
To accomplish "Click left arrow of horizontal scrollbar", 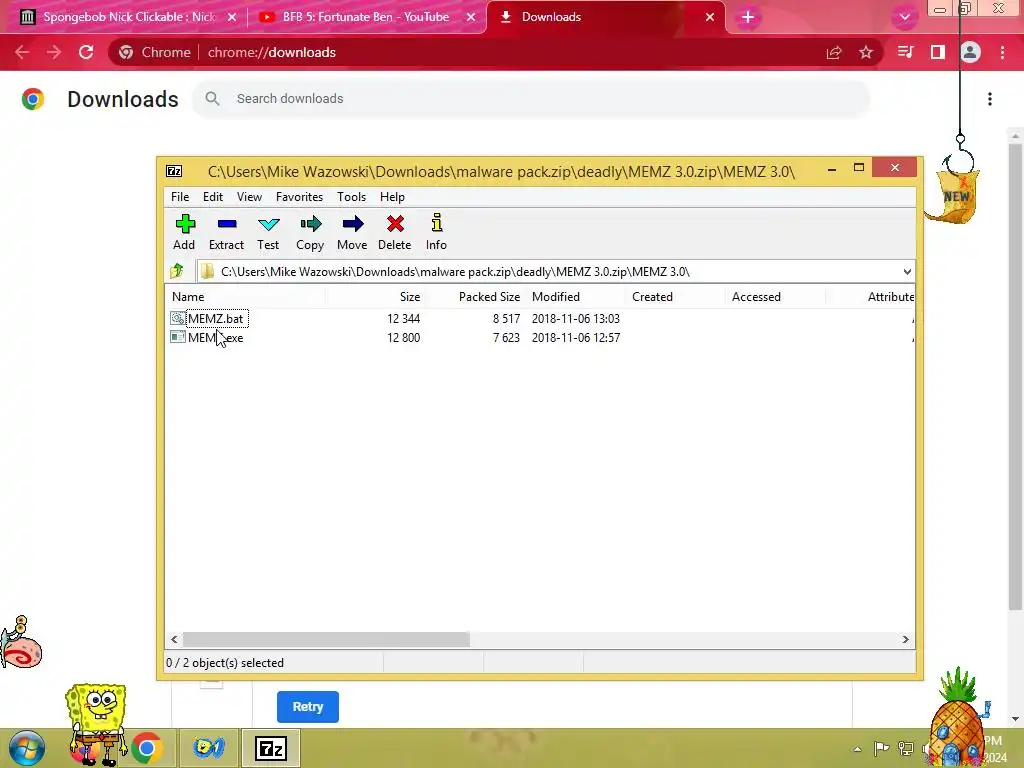I will (174, 639).
